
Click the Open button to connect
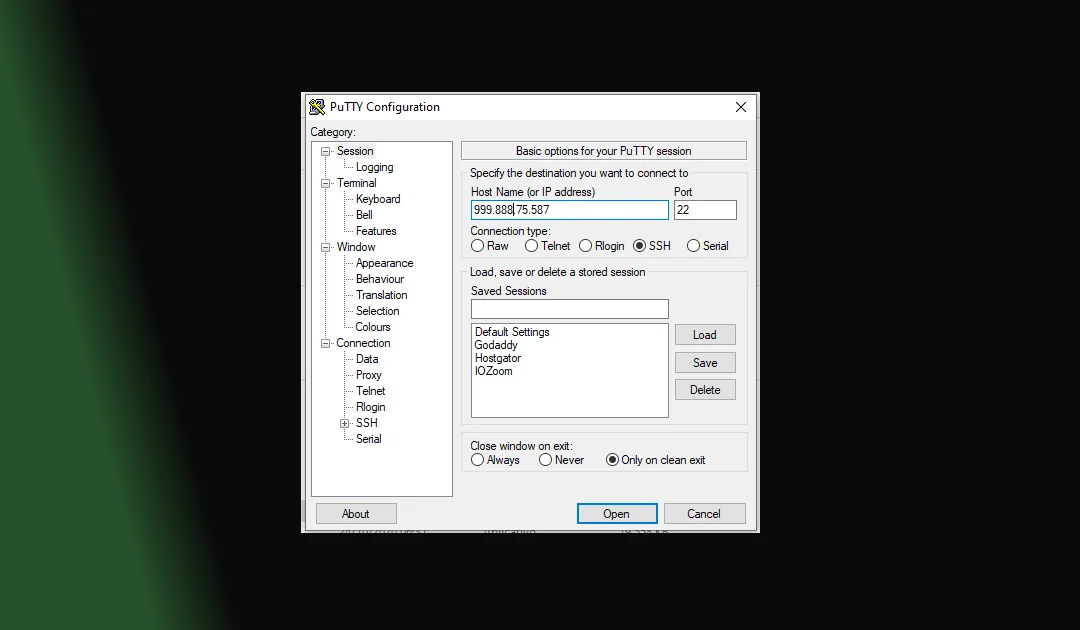coord(617,514)
